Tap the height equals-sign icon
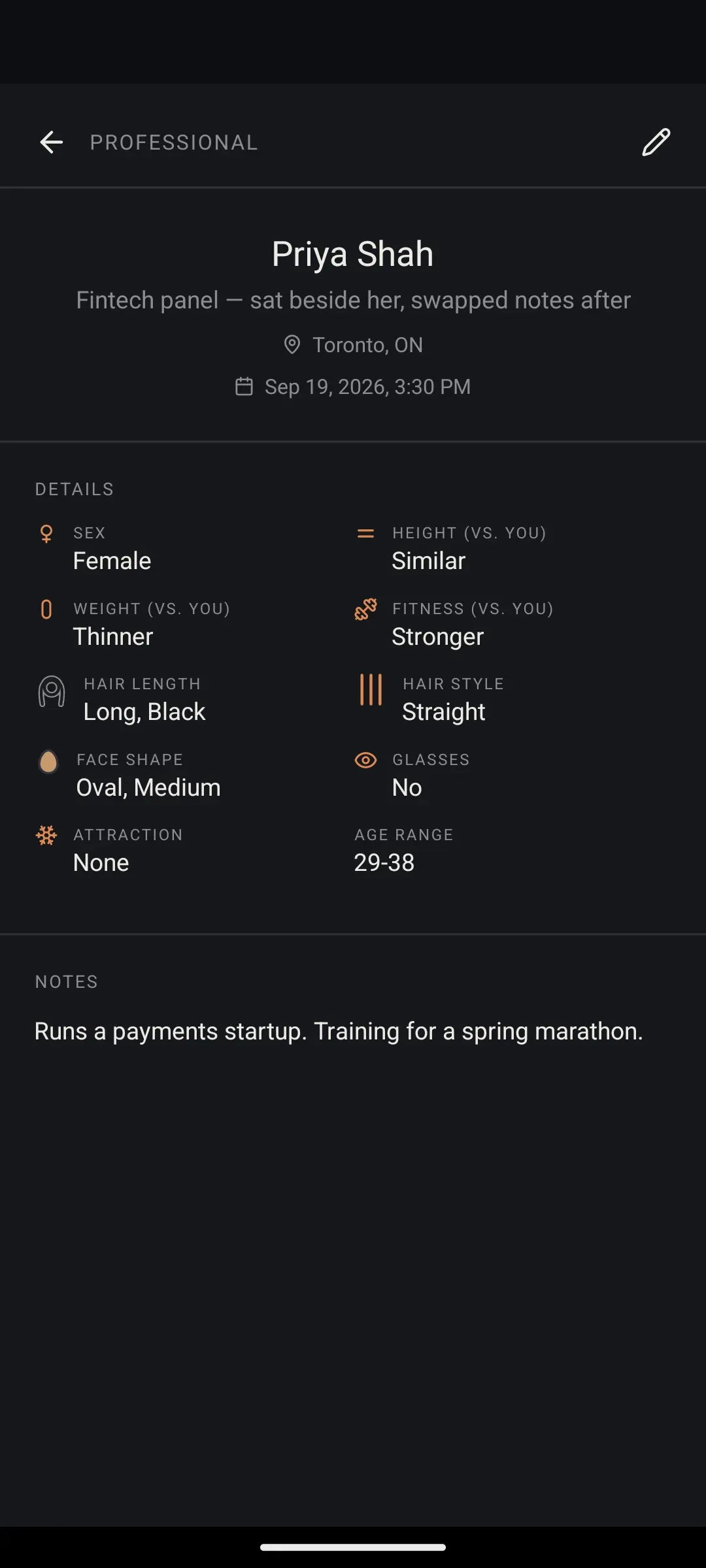The image size is (706, 1568). pos(365,534)
